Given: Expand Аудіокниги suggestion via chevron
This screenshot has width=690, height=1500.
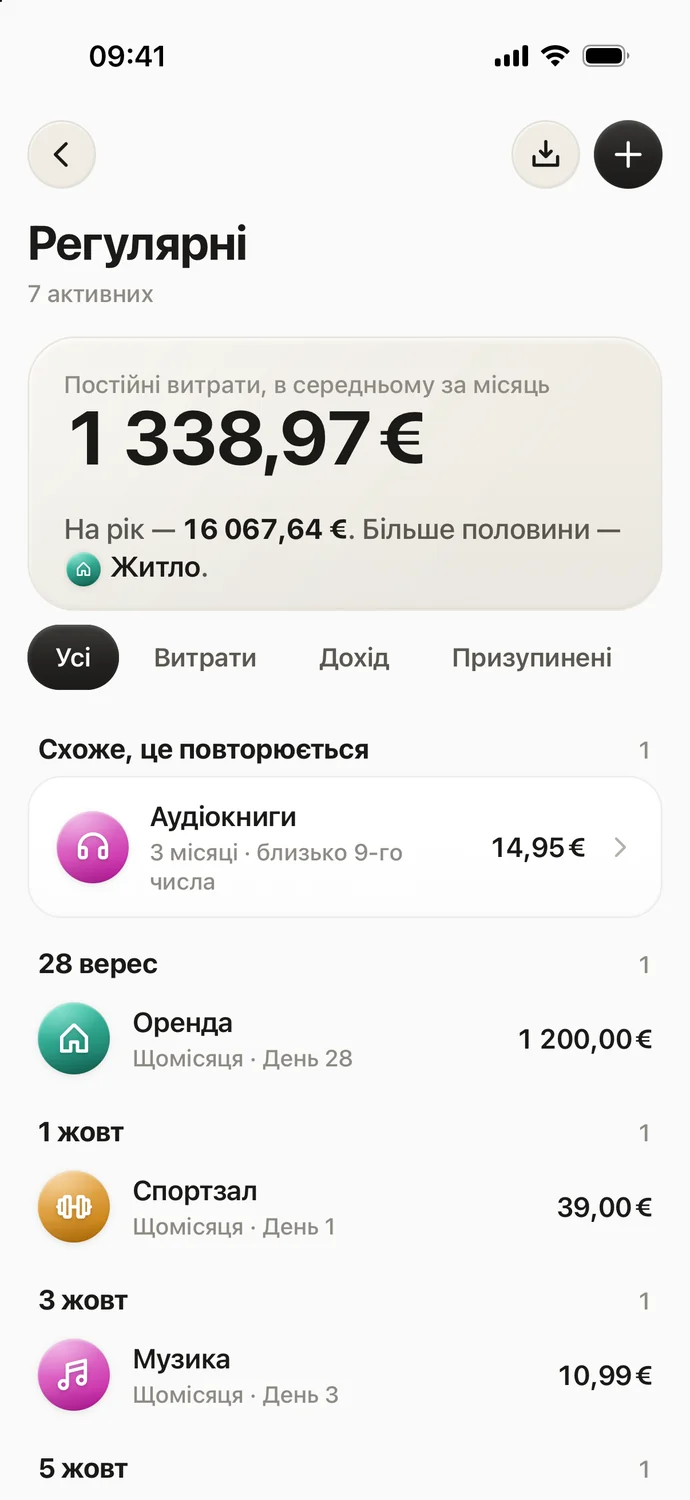Looking at the screenshot, I should 620,848.
